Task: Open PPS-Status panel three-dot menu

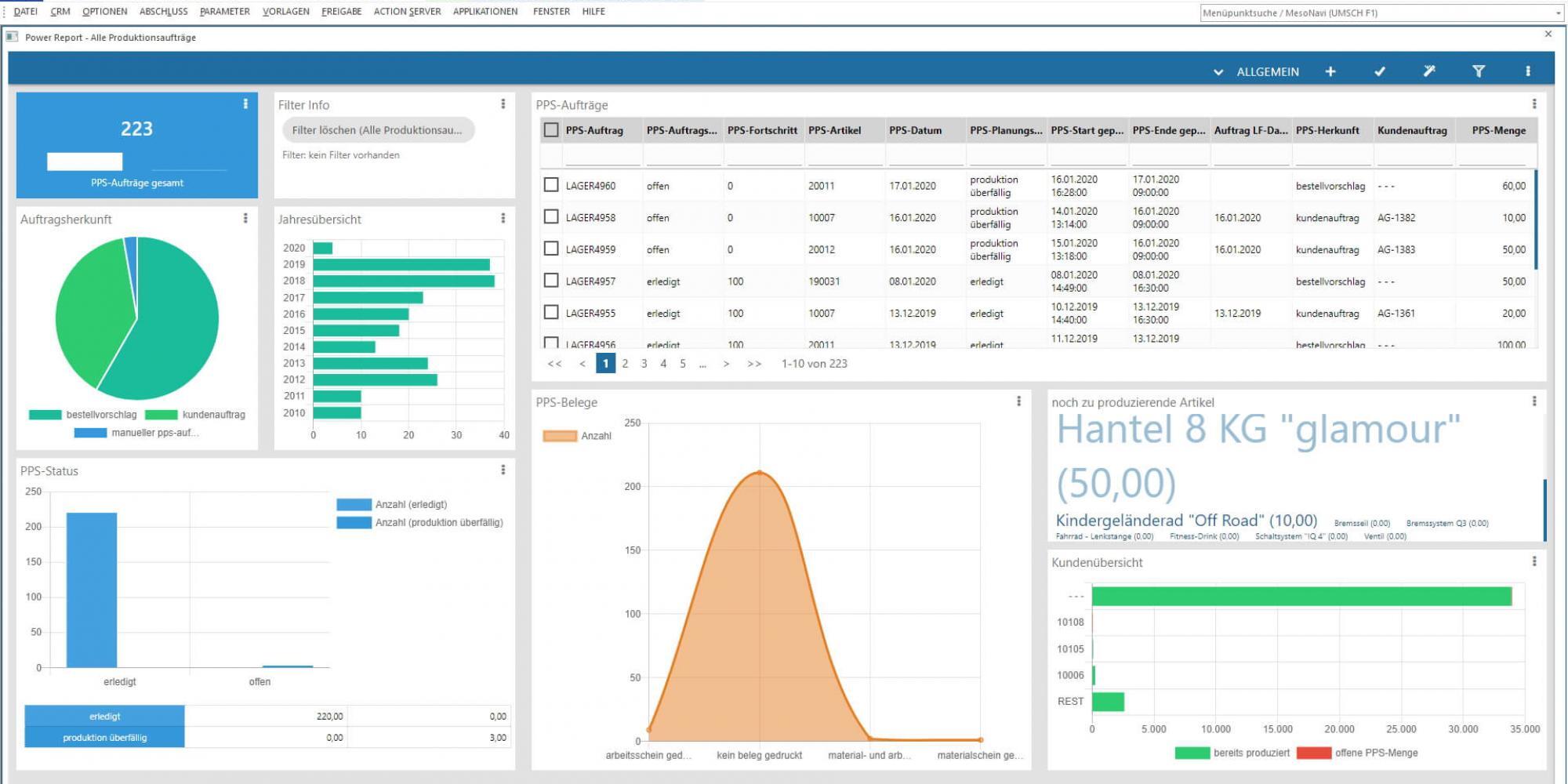Action: [x=503, y=470]
